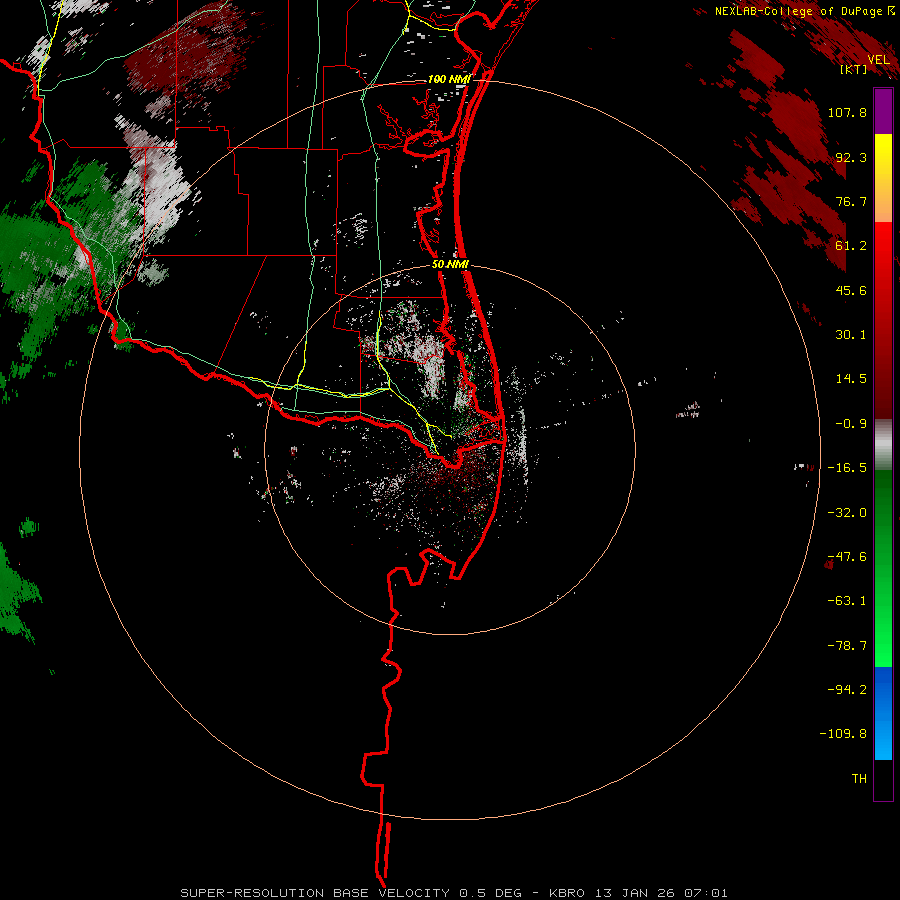Image resolution: width=900 pixels, height=900 pixels.
Task: Click the 50 NMI range ring label
Action: pyautogui.click(x=451, y=265)
